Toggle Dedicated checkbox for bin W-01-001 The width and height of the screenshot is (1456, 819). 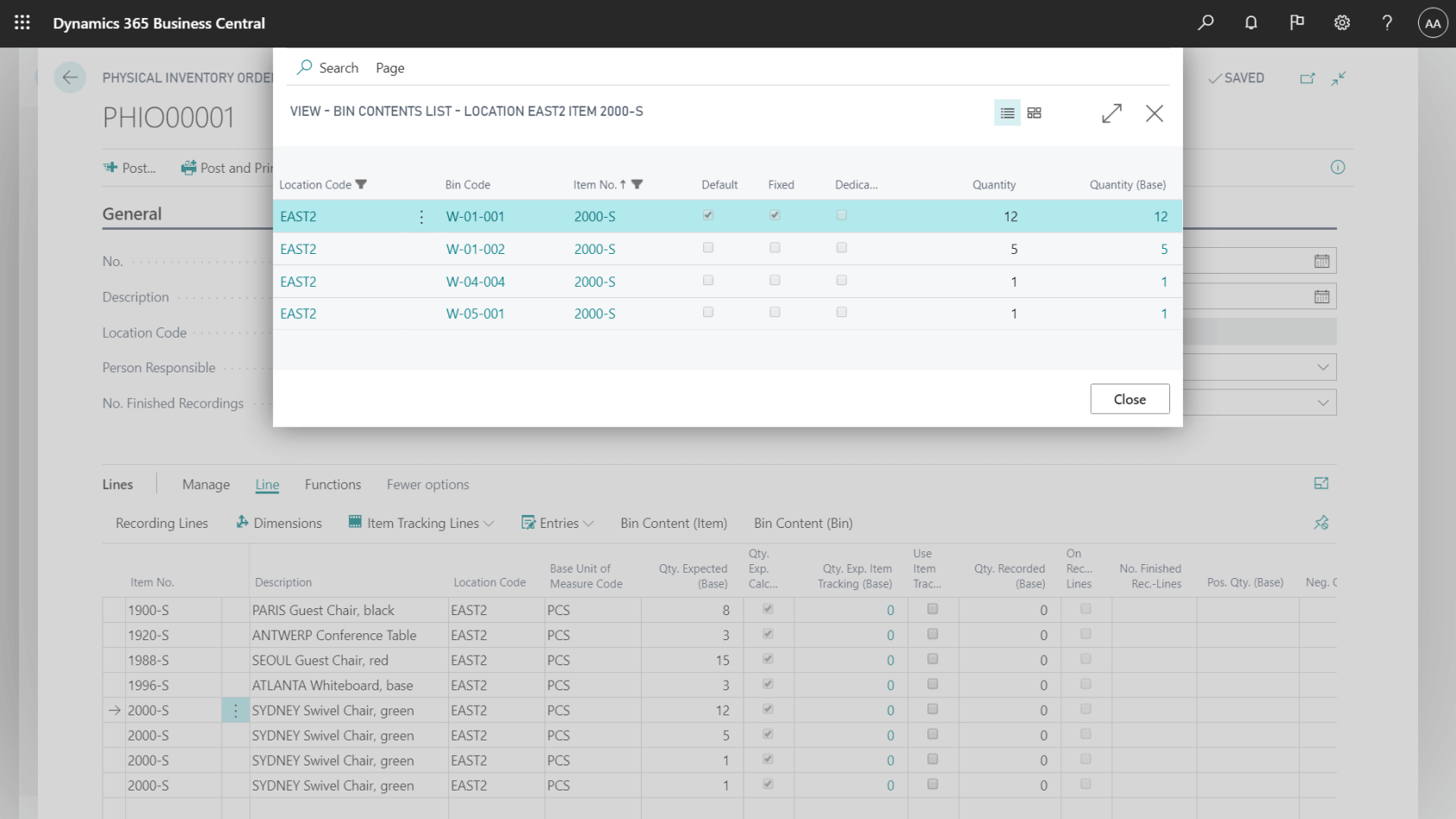841,215
